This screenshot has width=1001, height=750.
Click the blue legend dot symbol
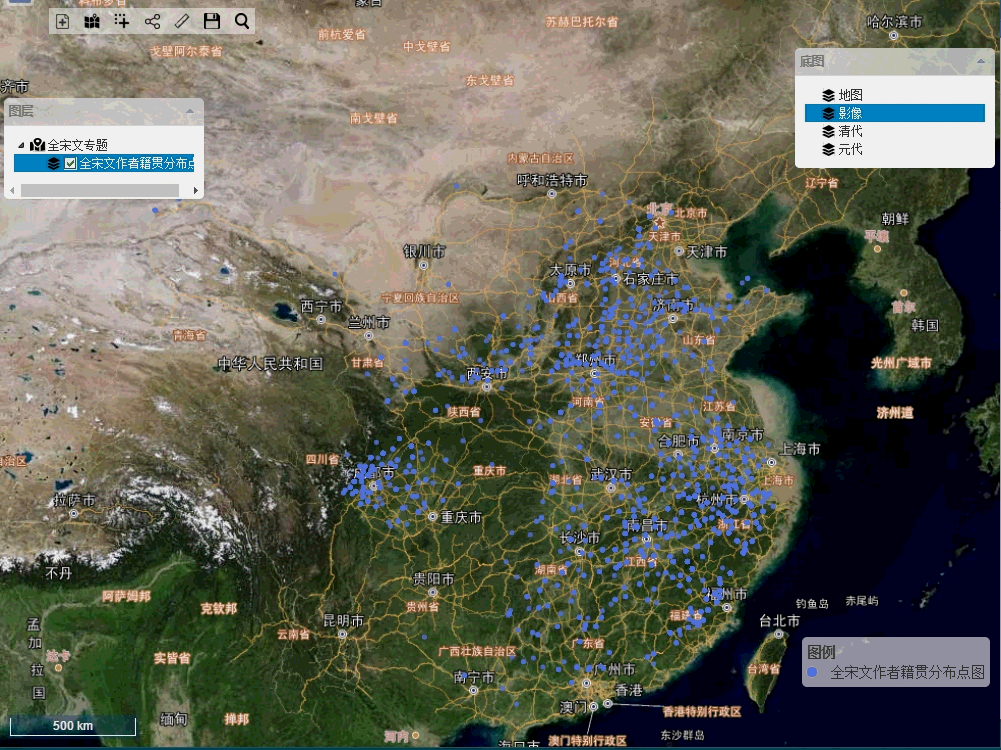pos(812,673)
